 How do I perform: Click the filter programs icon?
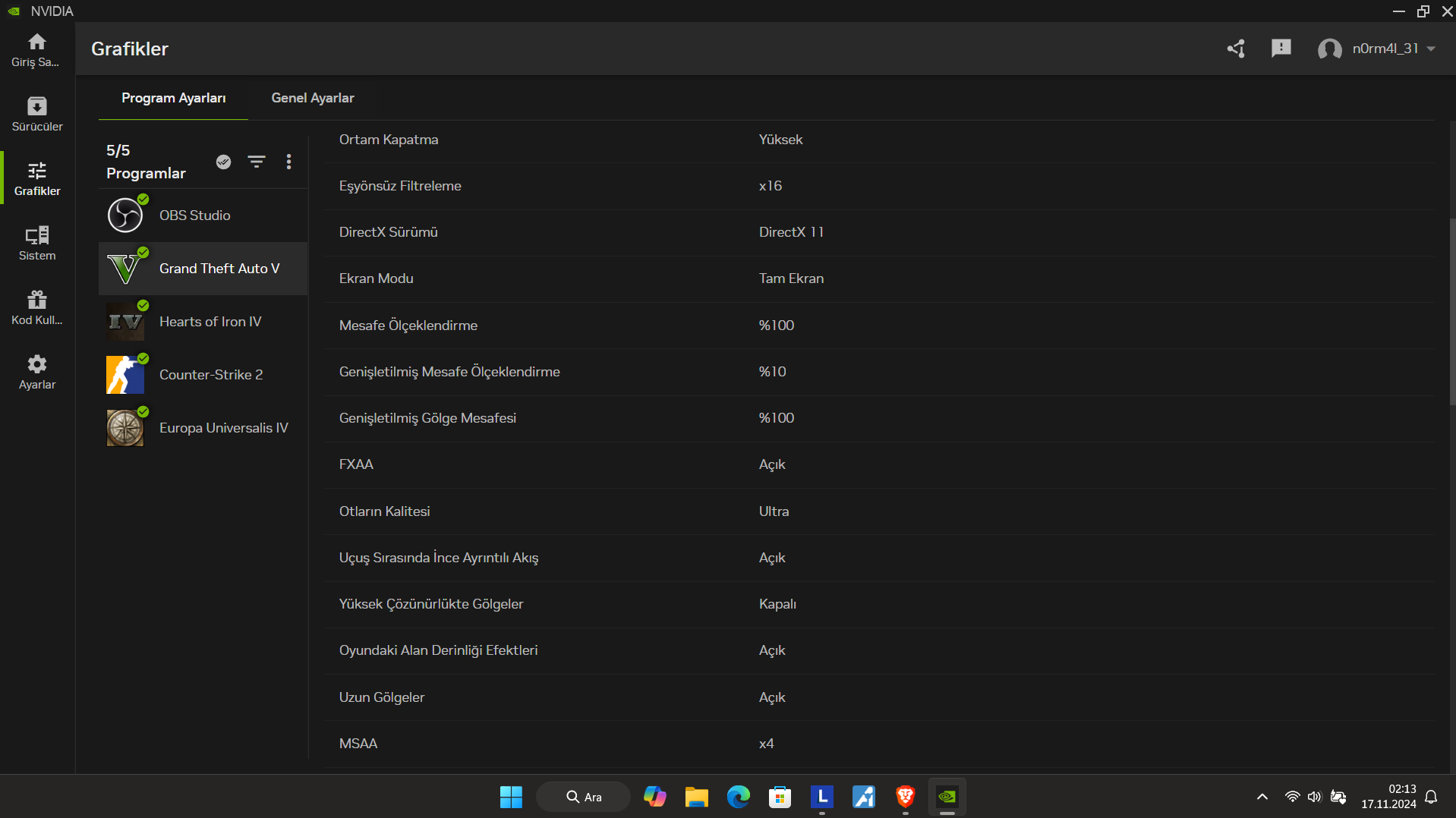pos(257,162)
